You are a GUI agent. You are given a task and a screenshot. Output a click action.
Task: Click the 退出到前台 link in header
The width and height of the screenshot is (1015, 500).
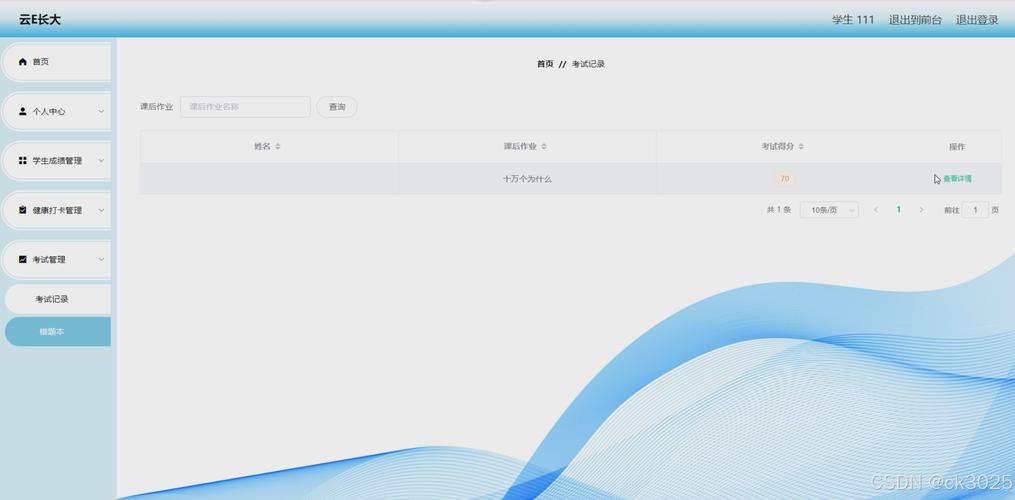tap(915, 20)
